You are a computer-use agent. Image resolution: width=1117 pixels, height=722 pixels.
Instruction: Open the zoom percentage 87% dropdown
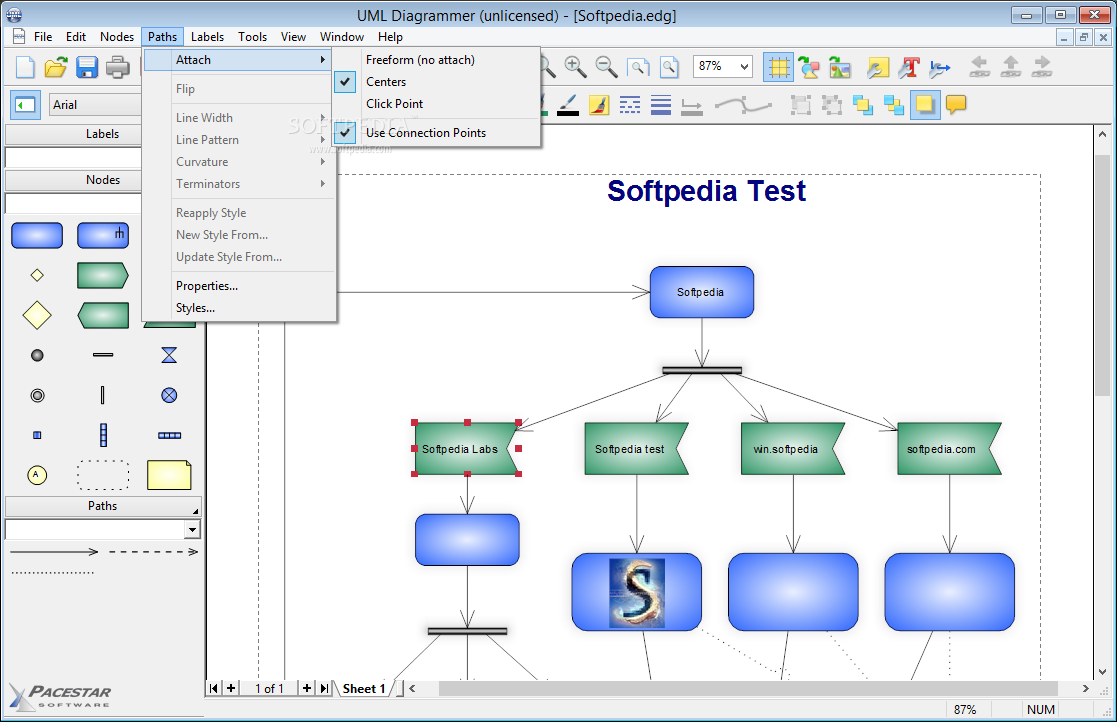coord(744,67)
